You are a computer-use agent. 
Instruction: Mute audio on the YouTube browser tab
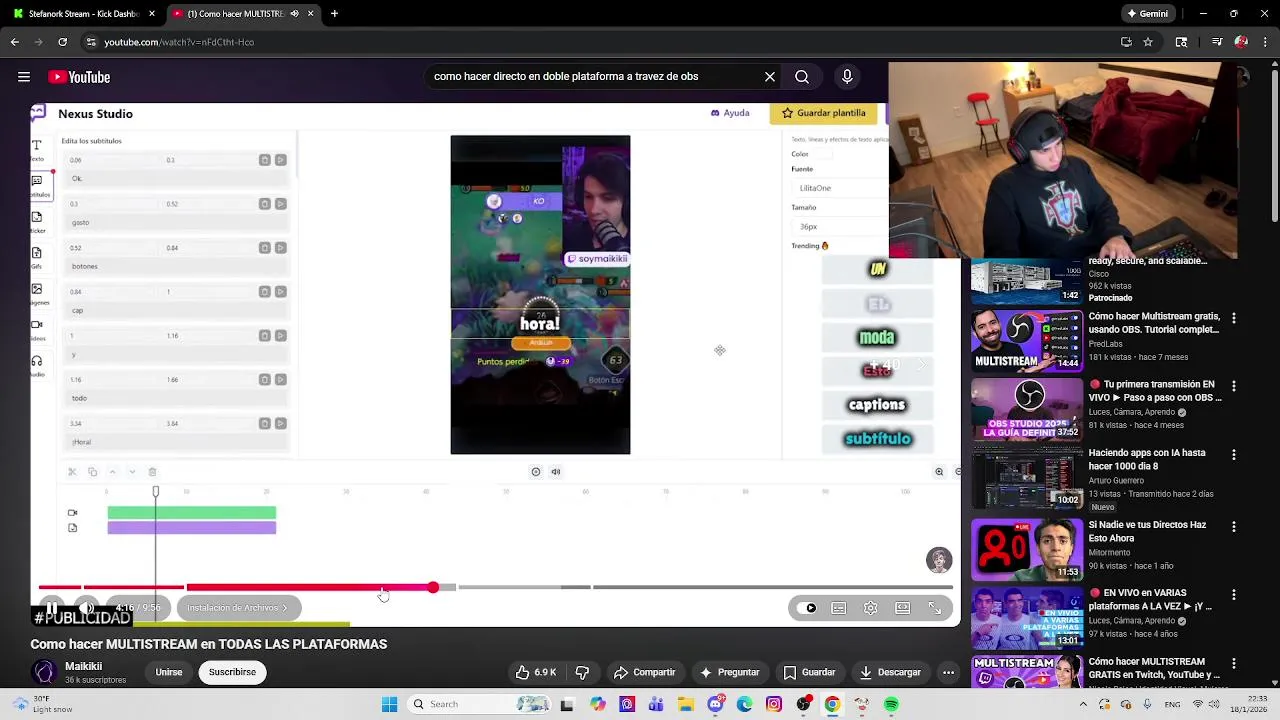[294, 14]
